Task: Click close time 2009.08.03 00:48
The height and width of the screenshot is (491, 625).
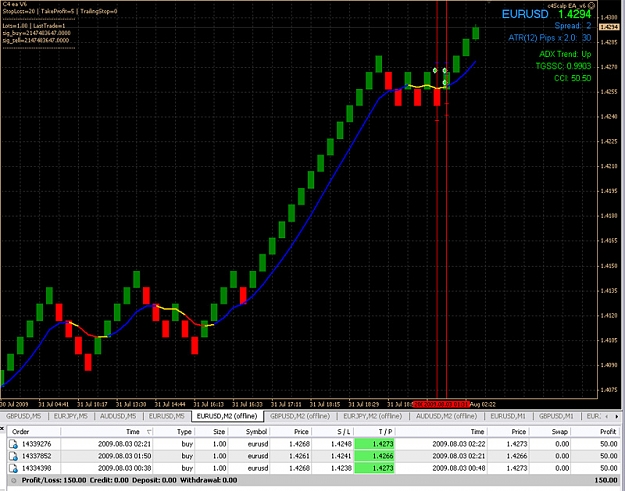Action: pos(459,468)
